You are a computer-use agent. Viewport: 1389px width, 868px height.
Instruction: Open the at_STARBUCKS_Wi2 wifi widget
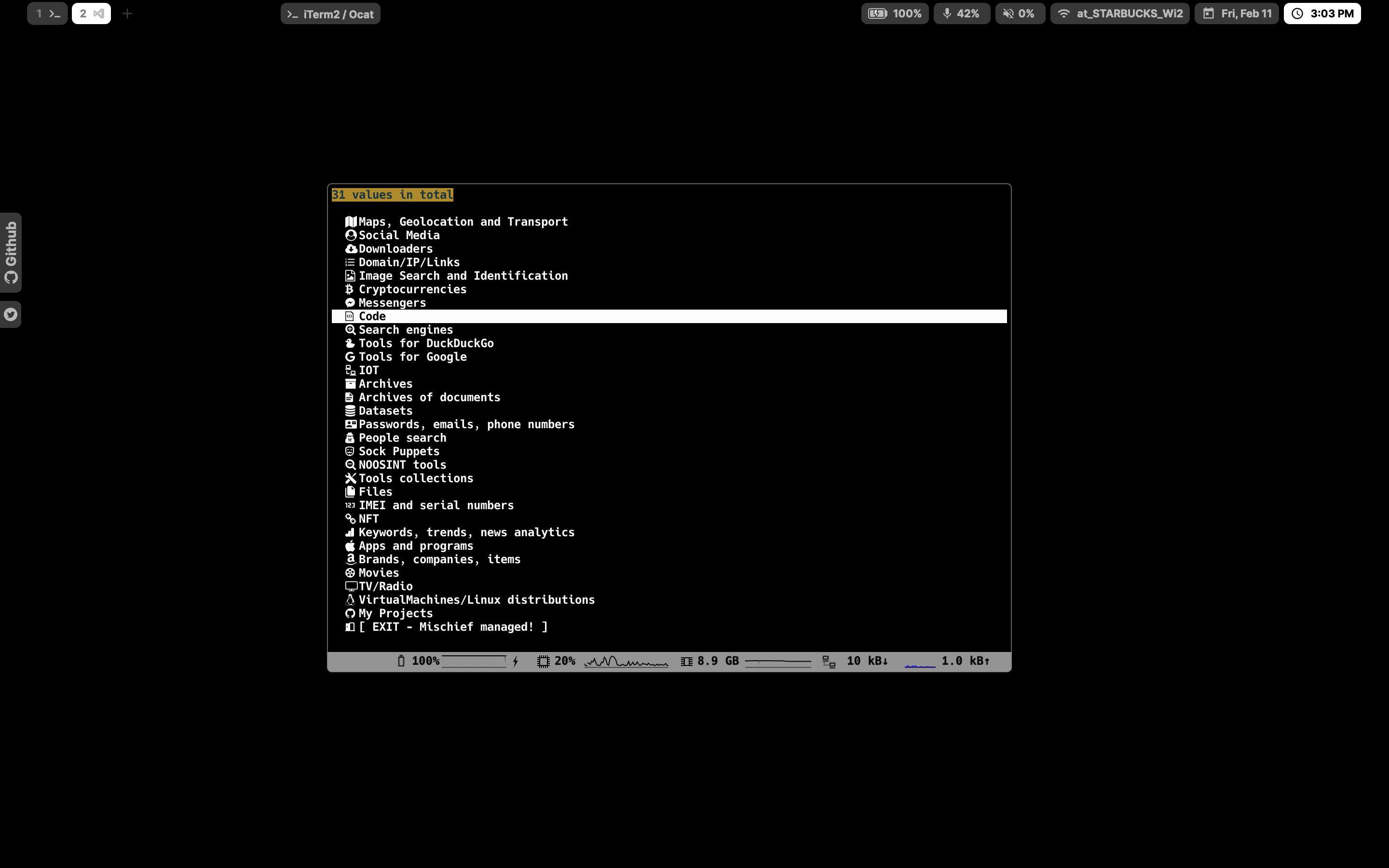point(1119,14)
